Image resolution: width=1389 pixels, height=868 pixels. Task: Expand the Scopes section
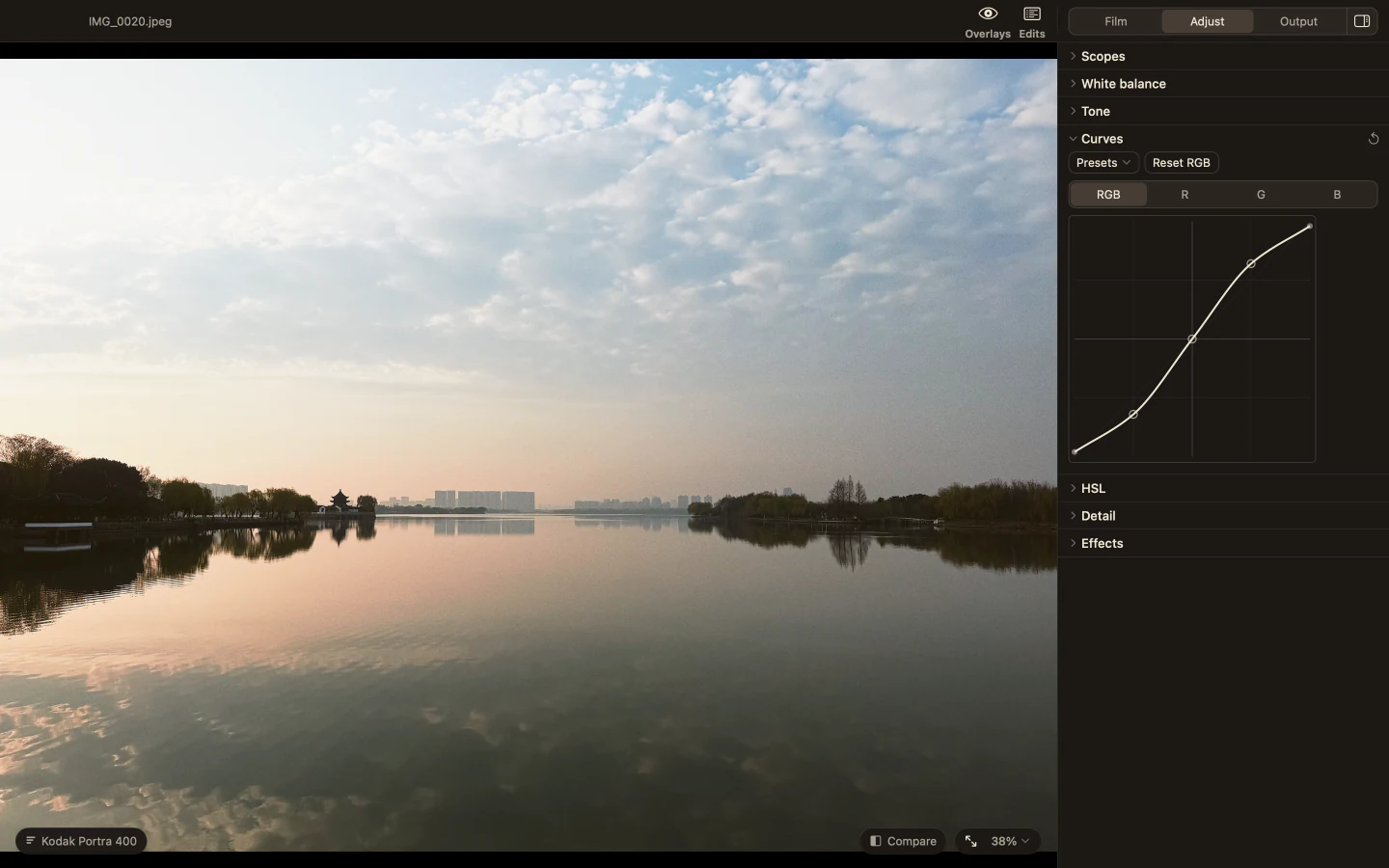1223,57
